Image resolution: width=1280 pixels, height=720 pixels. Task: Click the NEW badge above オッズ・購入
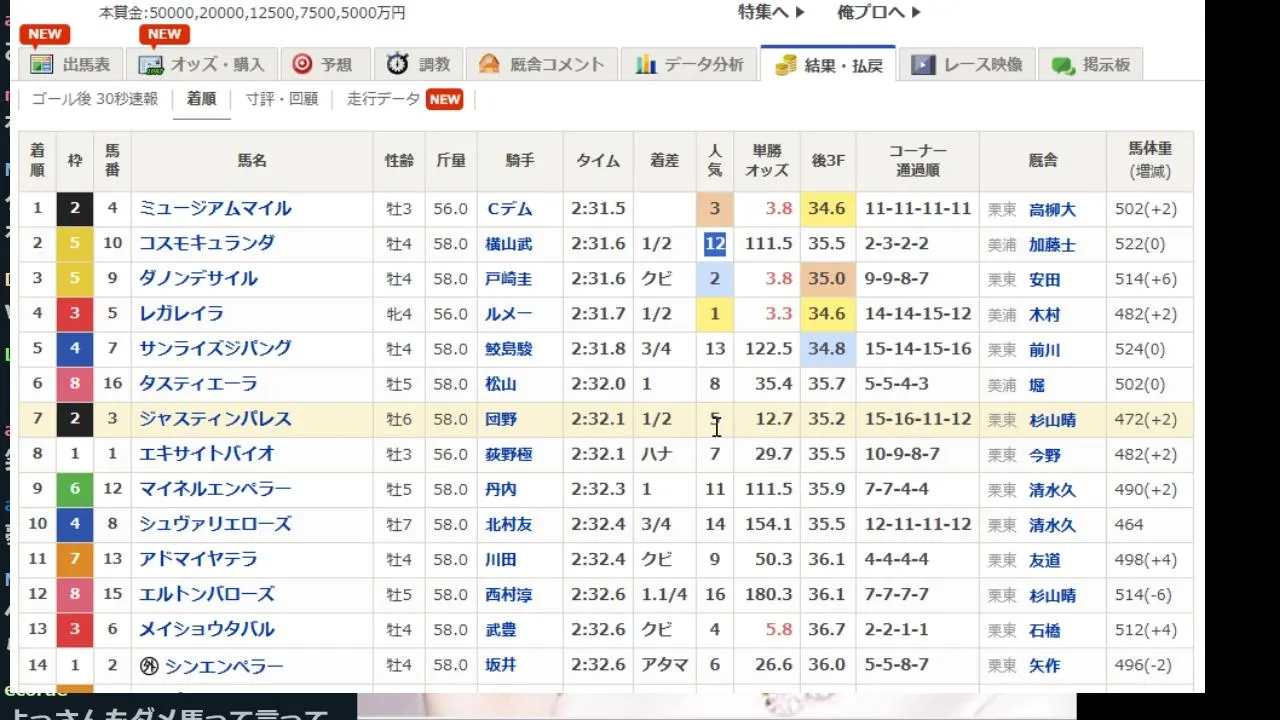tap(165, 34)
